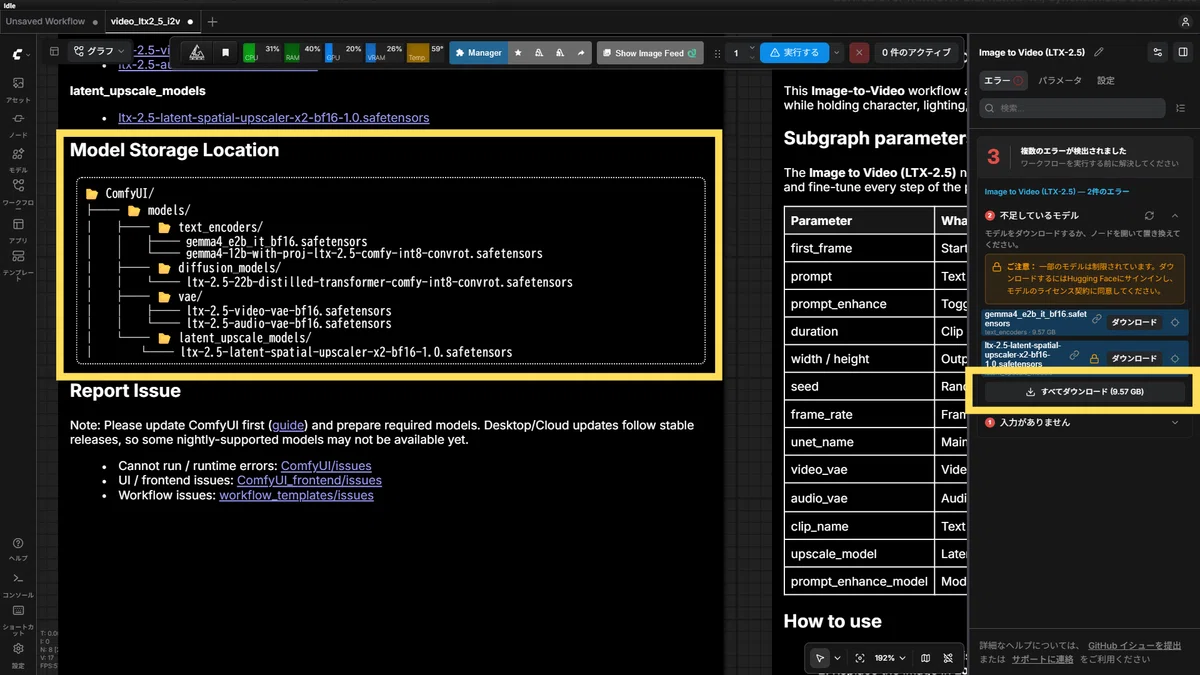Image resolution: width=1200 pixels, height=675 pixels.
Task: Toggle the right side panel layout icon
Action: pyautogui.click(x=1183, y=52)
